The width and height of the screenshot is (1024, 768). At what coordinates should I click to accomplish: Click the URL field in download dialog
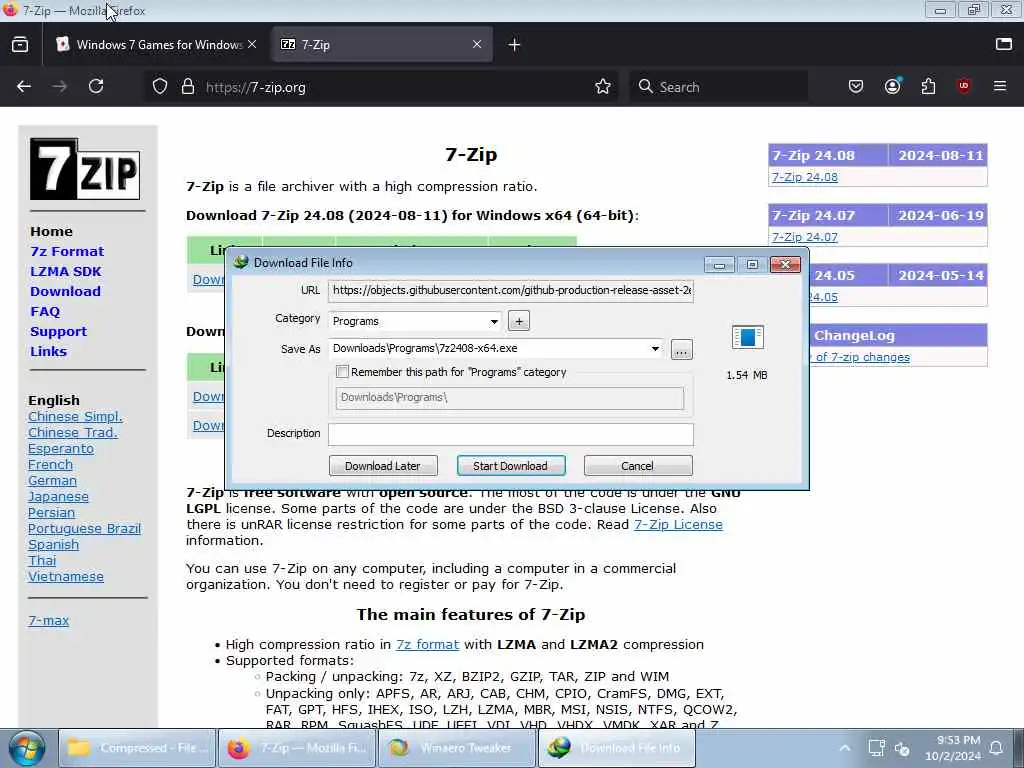[511, 291]
